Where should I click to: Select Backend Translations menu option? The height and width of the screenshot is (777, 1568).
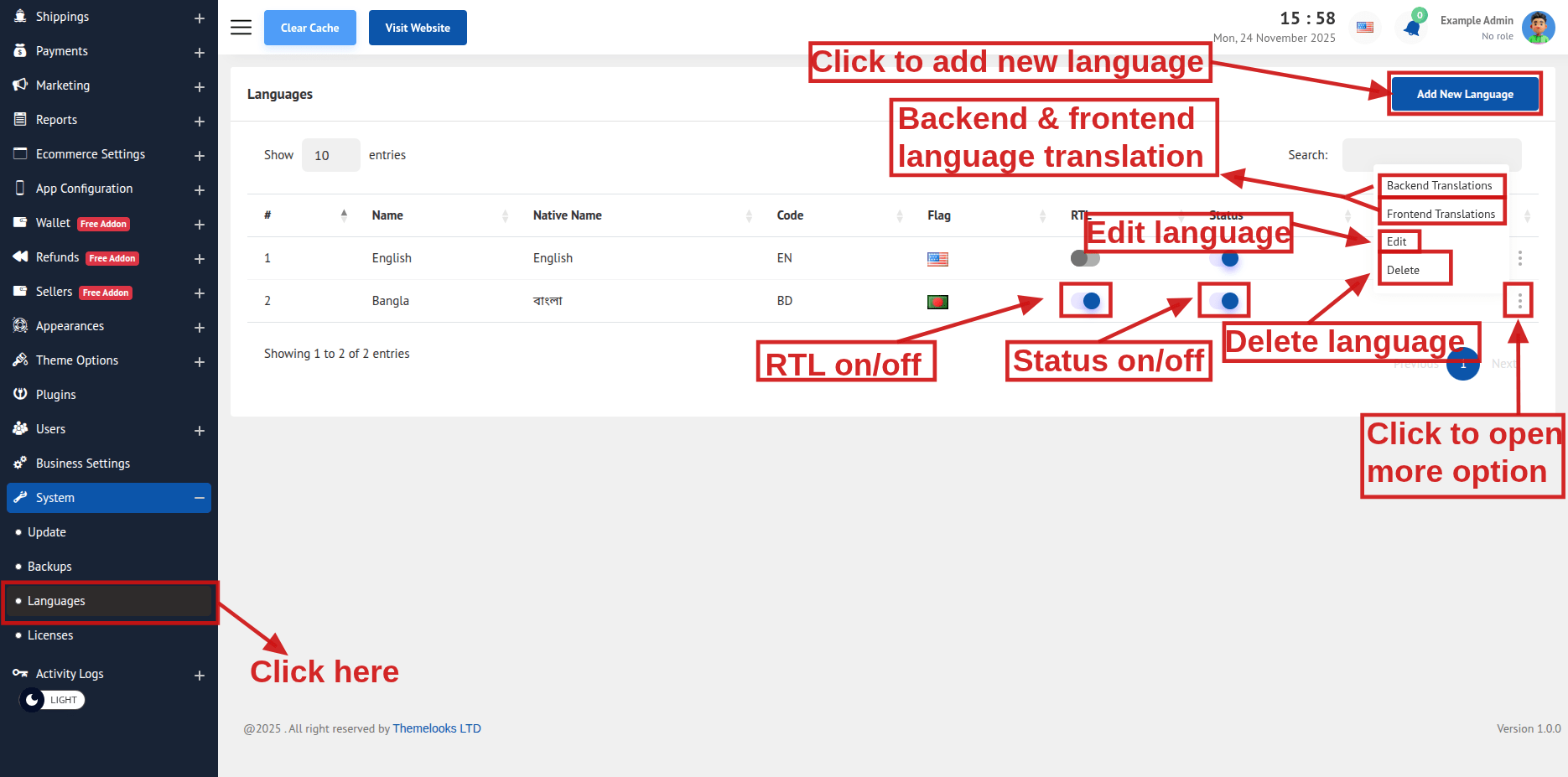point(1439,186)
